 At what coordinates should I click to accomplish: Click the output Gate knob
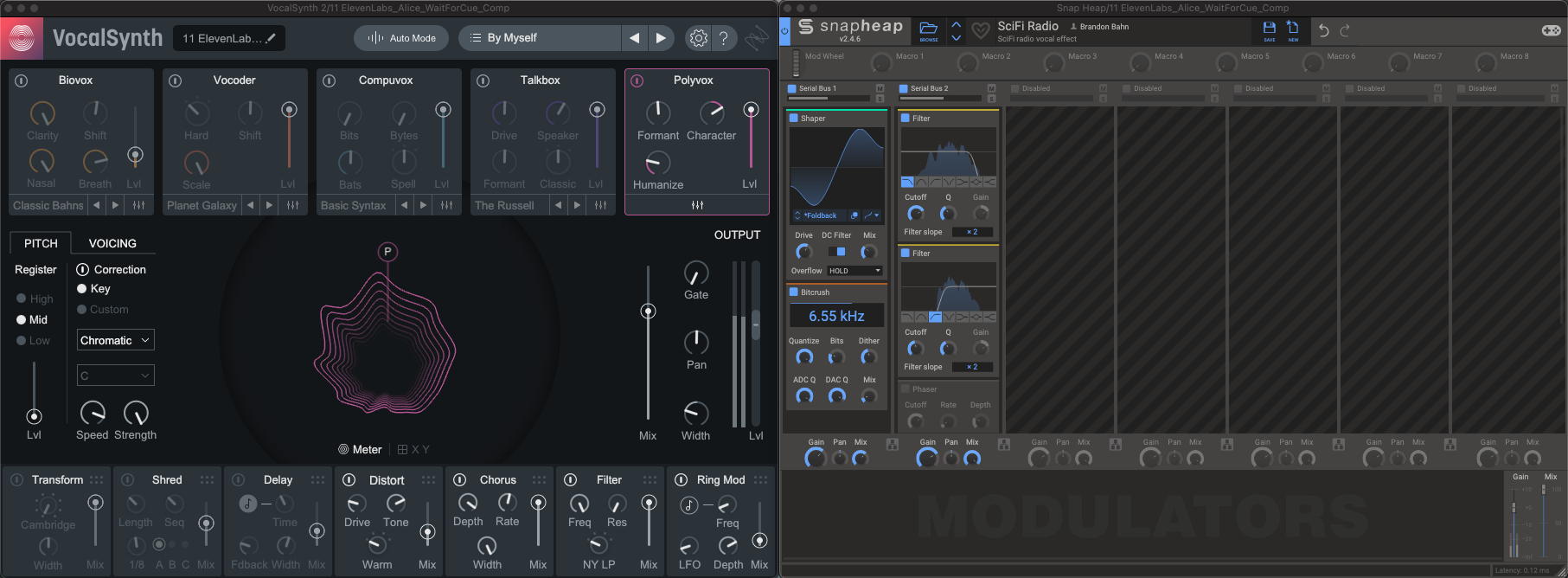click(x=696, y=273)
